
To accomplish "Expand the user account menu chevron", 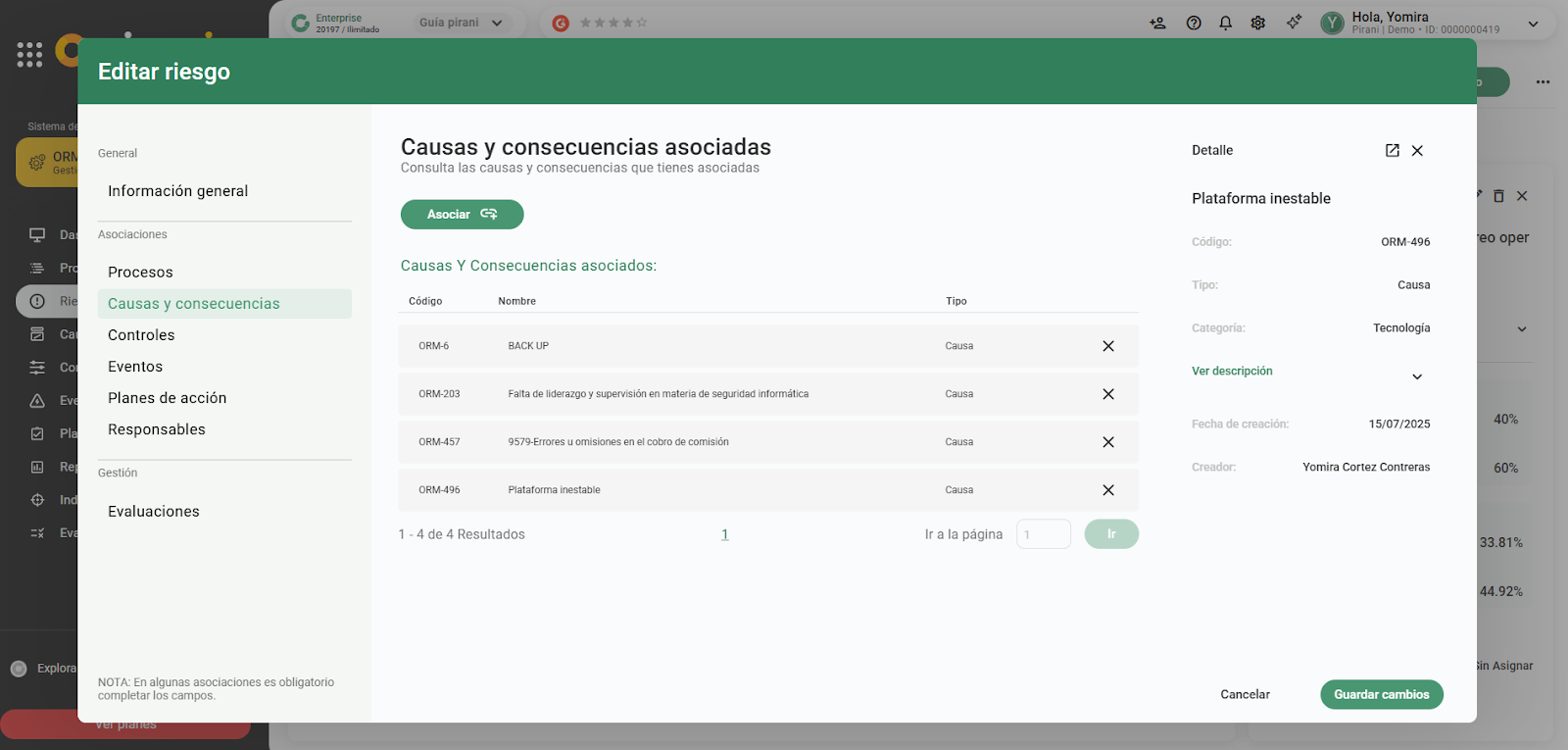I will [1533, 24].
